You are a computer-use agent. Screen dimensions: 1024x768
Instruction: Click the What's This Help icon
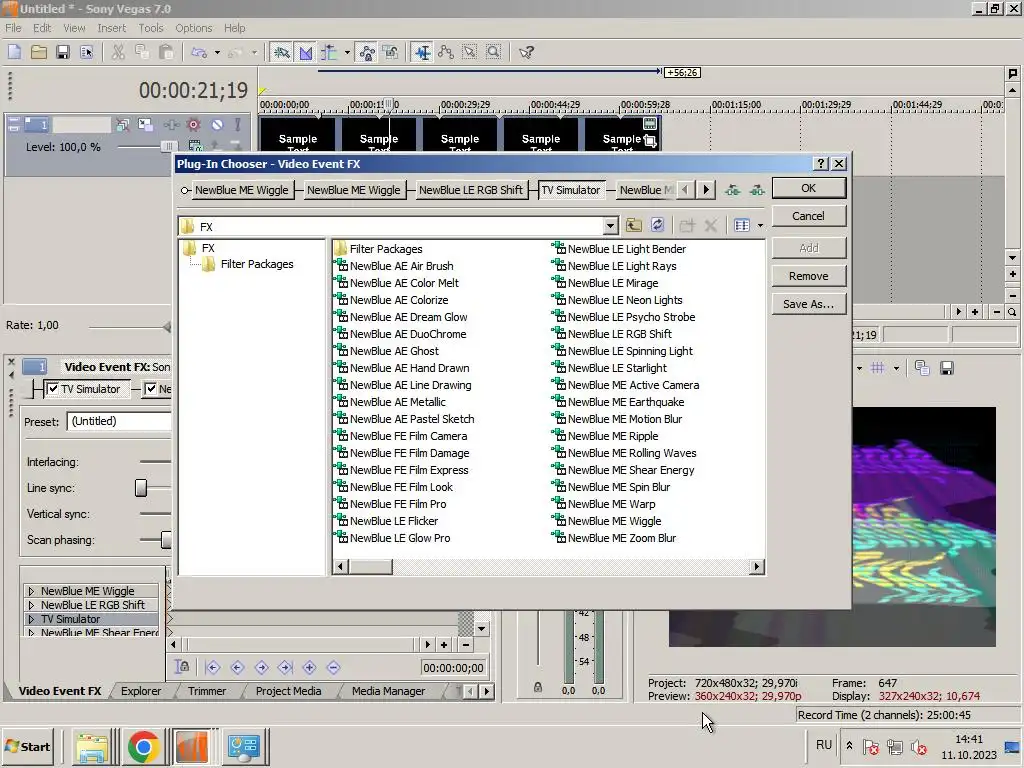tap(526, 52)
